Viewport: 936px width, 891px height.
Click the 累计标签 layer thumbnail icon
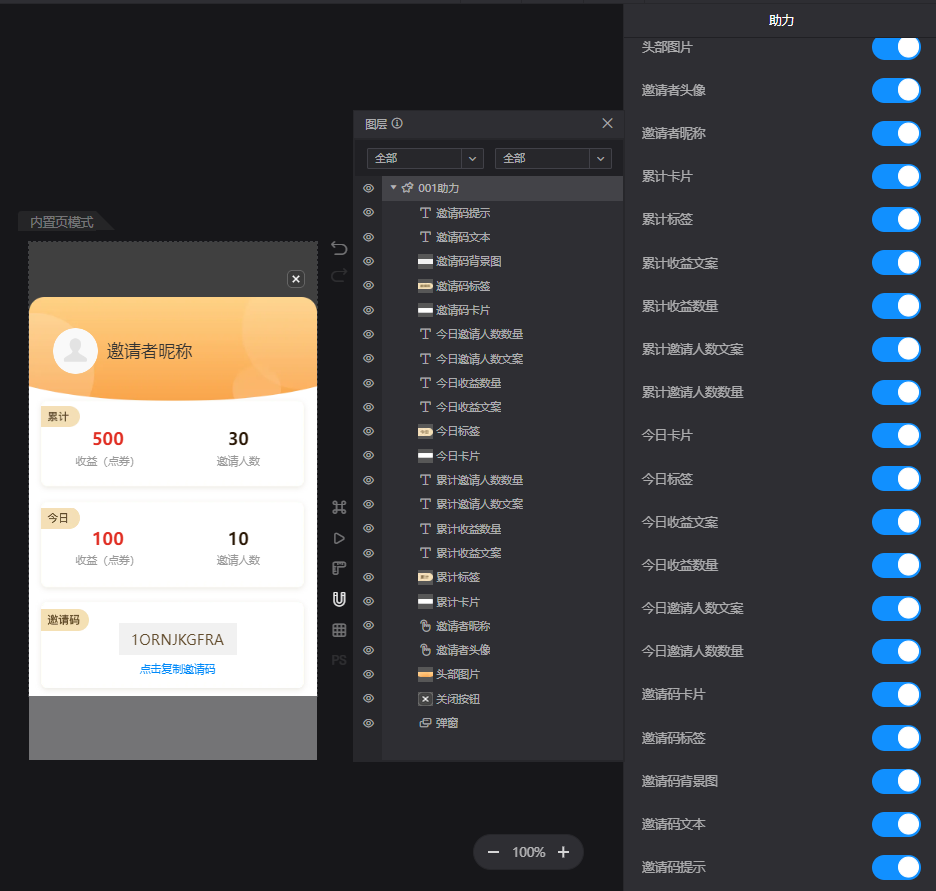pyautogui.click(x=425, y=577)
